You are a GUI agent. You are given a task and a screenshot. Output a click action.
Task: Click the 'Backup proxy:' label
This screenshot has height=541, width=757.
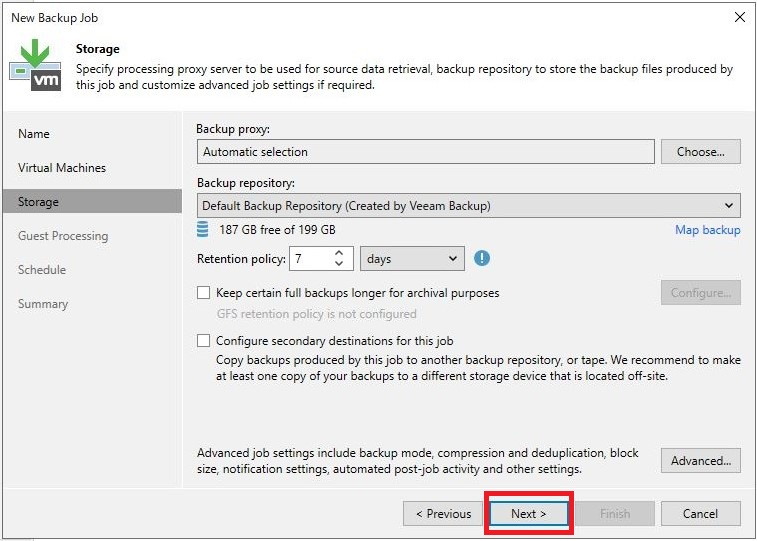[x=233, y=129]
